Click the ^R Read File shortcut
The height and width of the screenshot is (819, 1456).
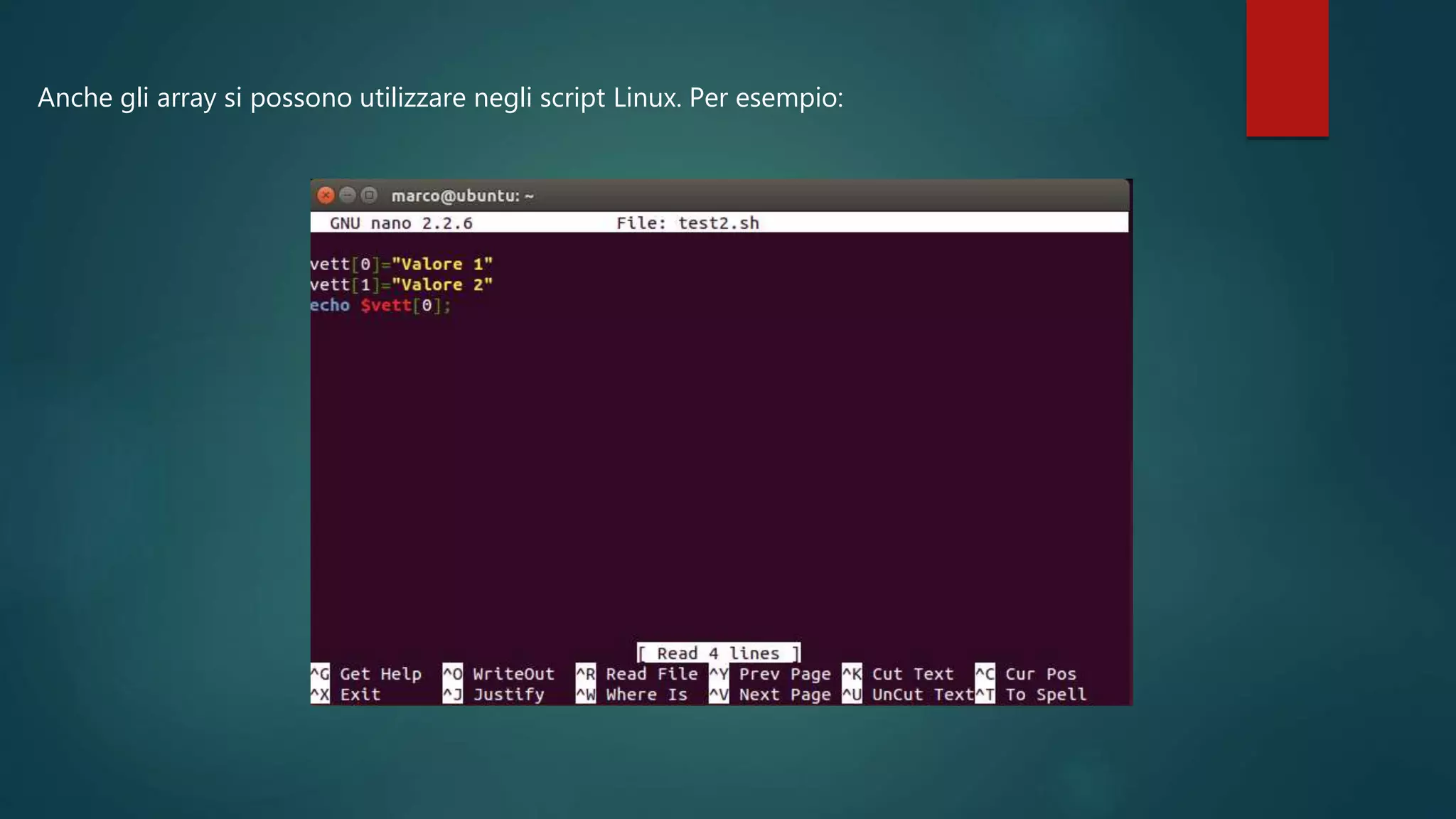pyautogui.click(x=637, y=674)
